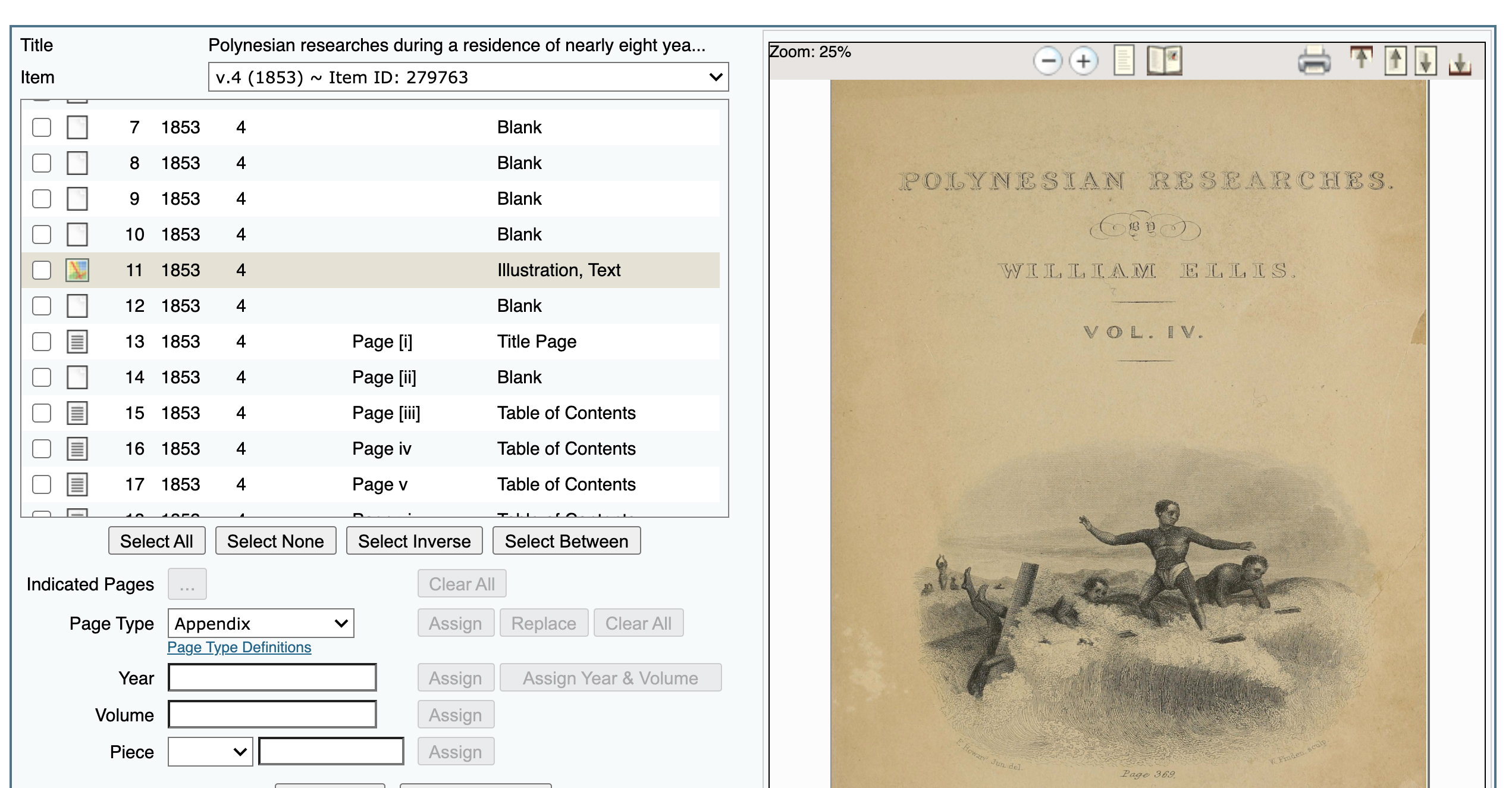Open the Page Type dropdown set to Appendix
The height and width of the screenshot is (788, 1512).
(x=261, y=623)
